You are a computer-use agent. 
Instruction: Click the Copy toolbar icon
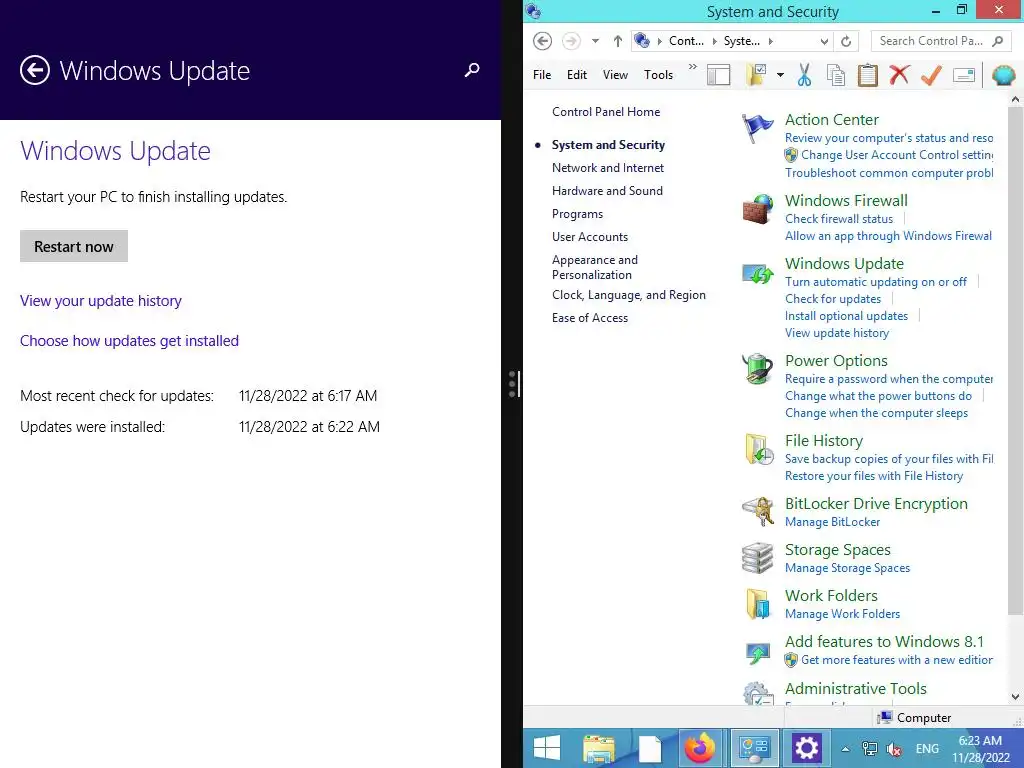(836, 75)
